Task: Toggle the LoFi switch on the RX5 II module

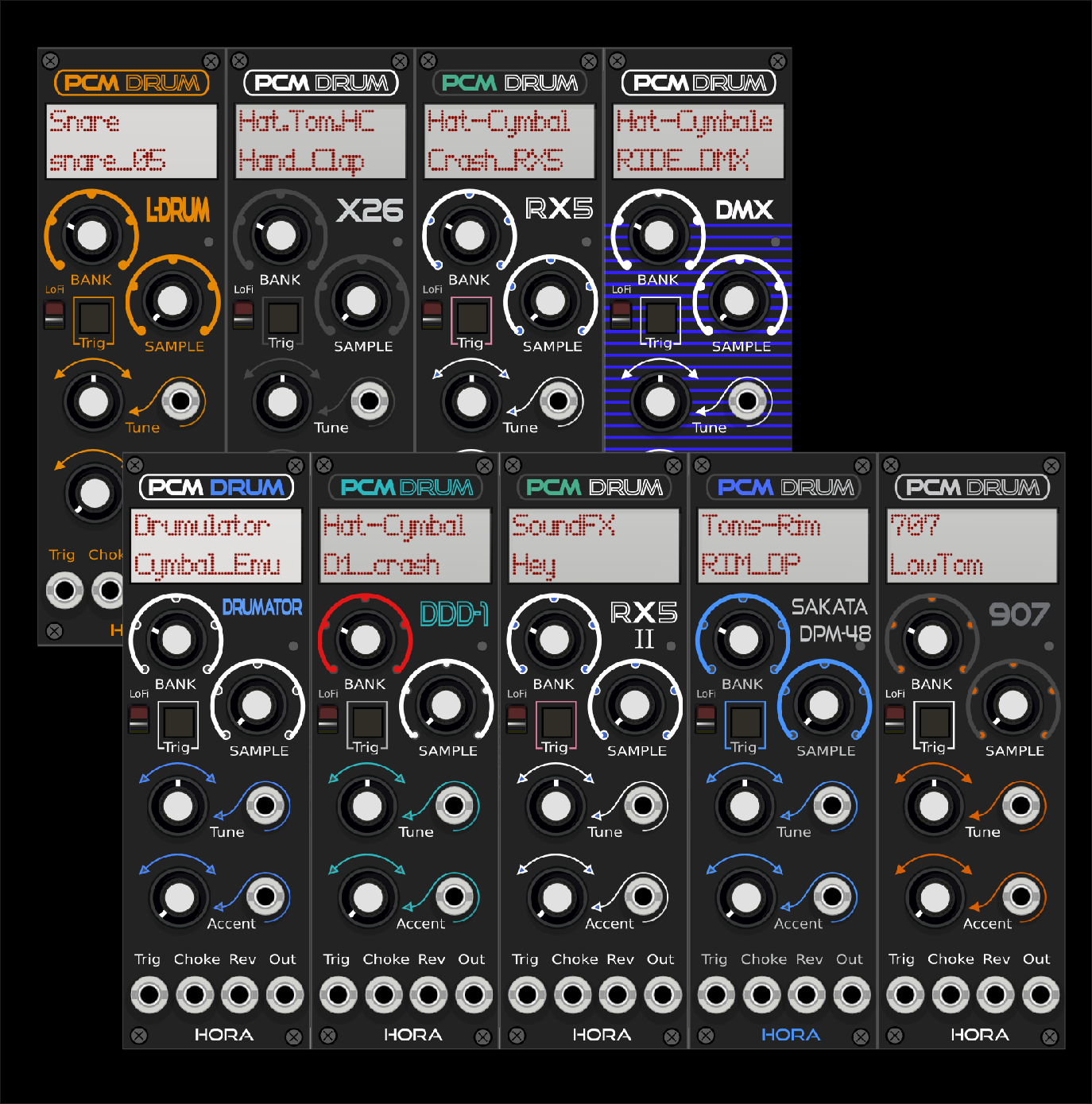Action: [517, 719]
